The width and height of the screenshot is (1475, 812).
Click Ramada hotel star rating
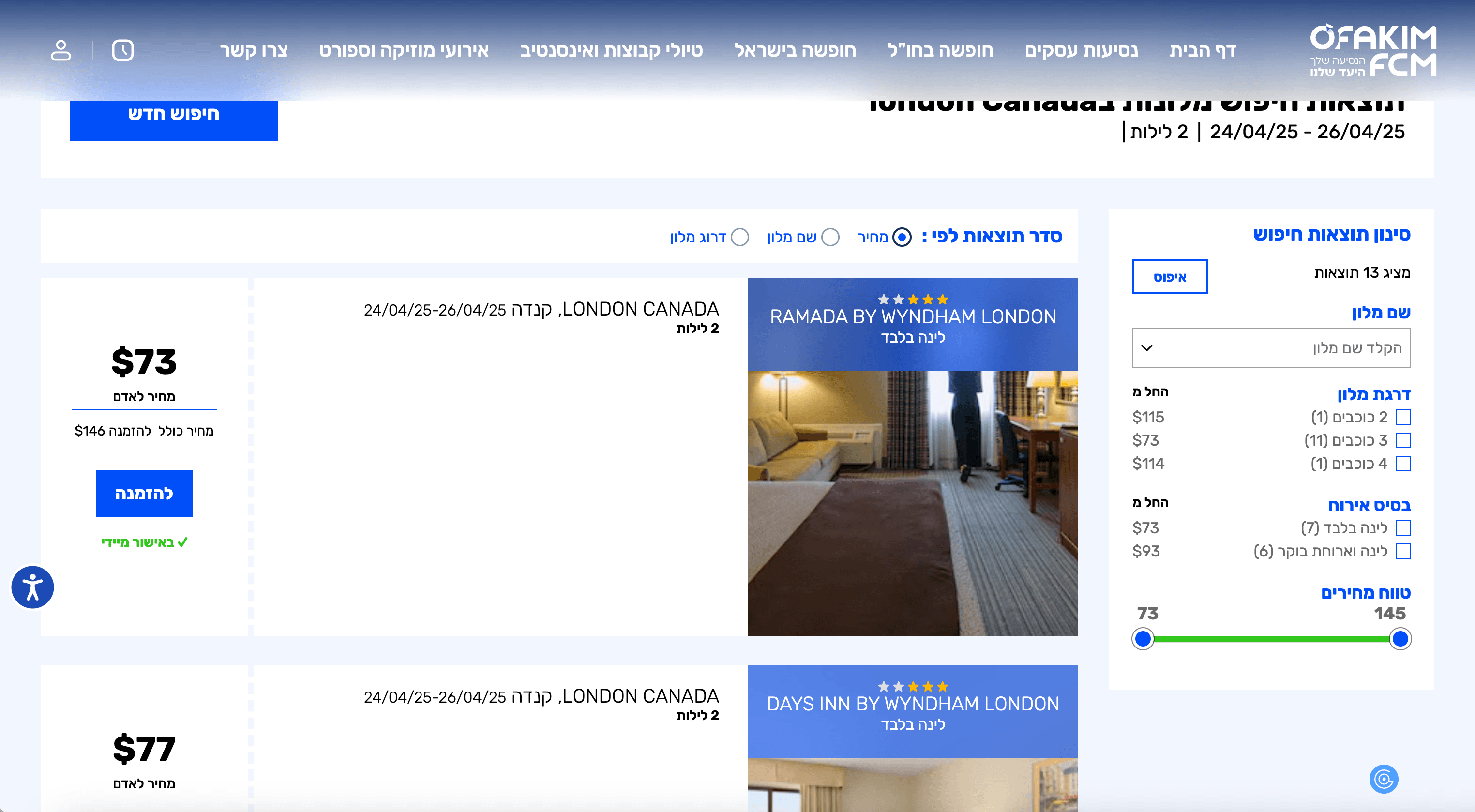913,300
